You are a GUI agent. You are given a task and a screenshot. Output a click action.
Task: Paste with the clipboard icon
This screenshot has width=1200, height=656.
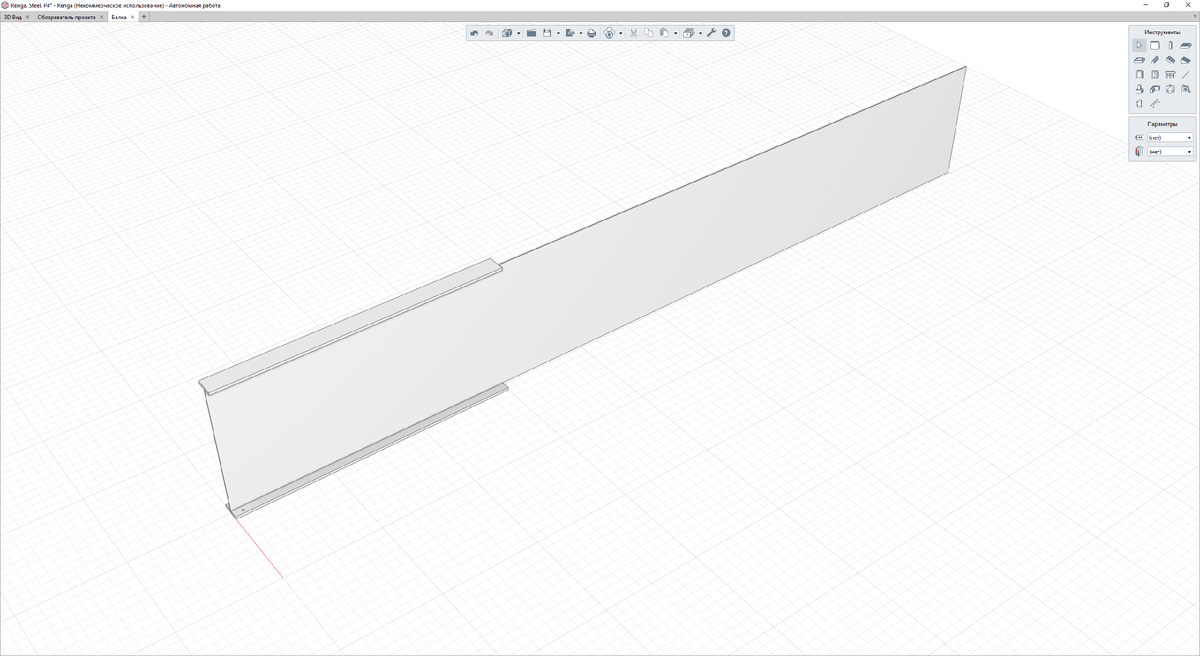tap(664, 33)
